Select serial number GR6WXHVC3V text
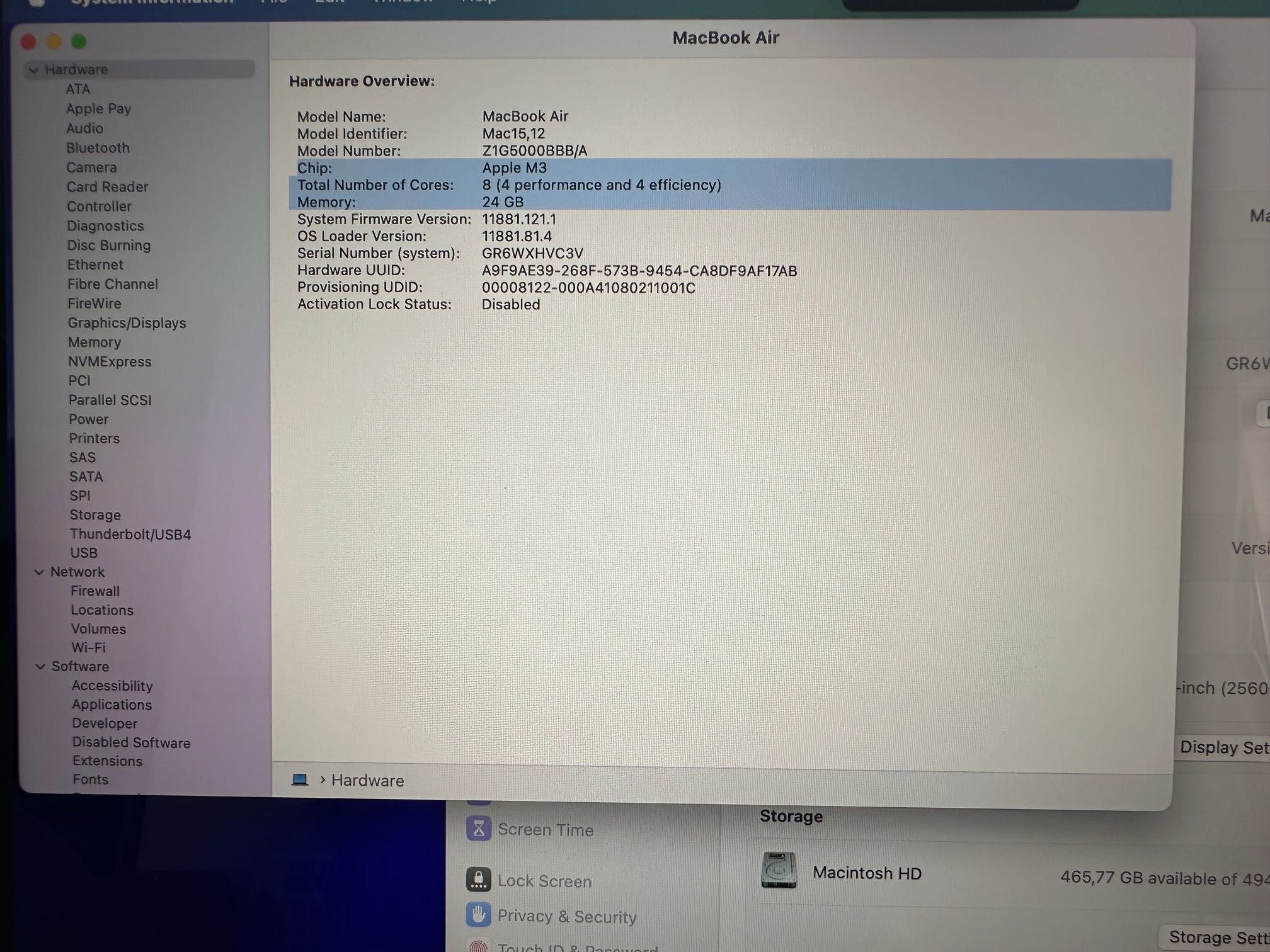This screenshot has height=952, width=1270. [x=532, y=254]
